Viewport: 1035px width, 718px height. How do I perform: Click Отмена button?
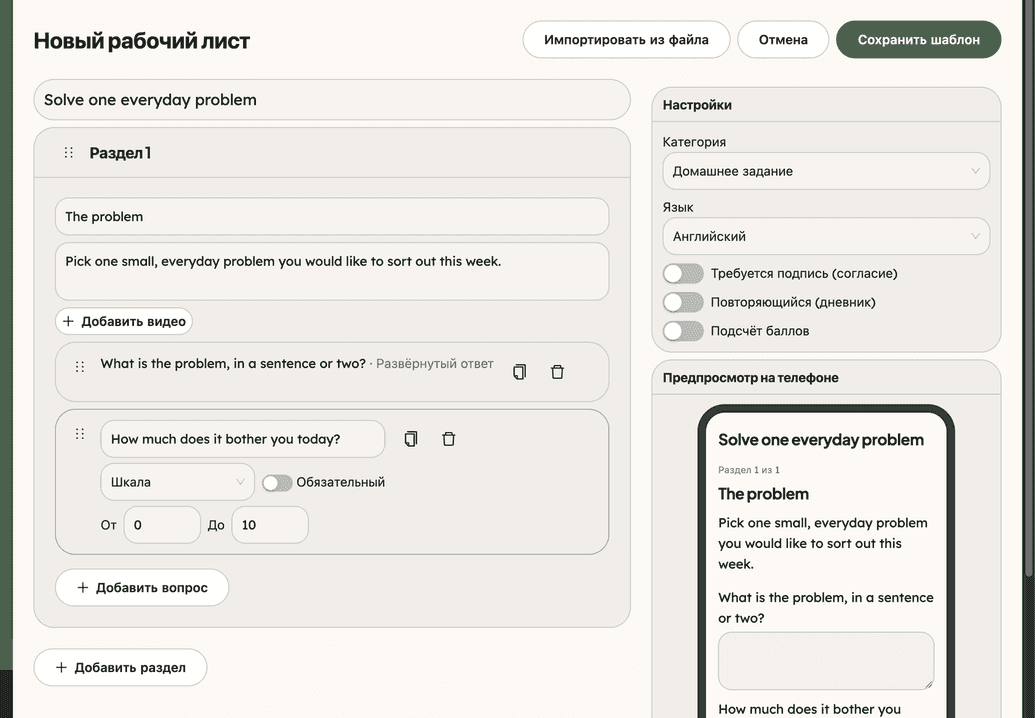point(783,40)
